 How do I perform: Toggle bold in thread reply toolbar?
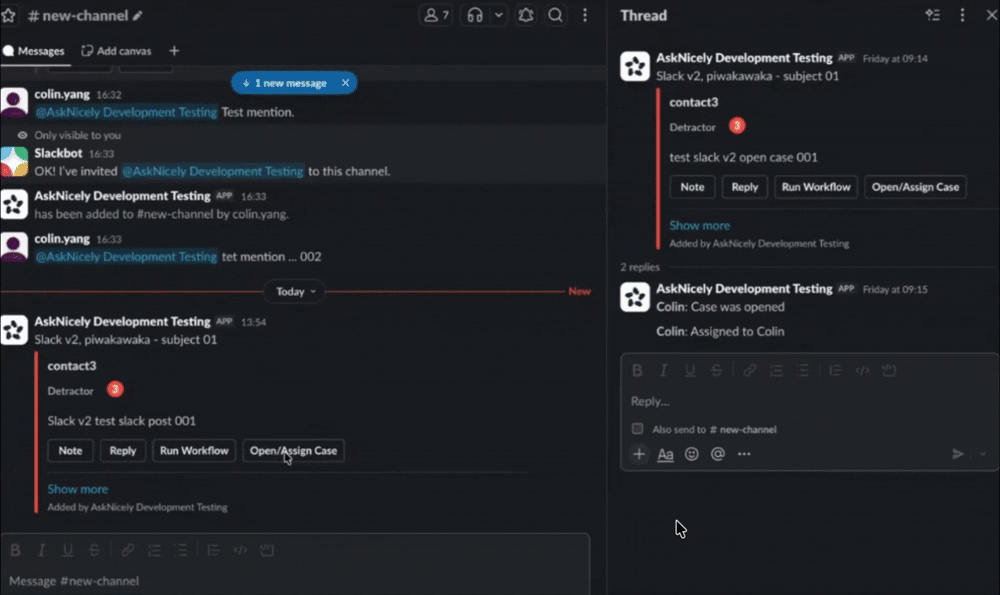point(636,371)
